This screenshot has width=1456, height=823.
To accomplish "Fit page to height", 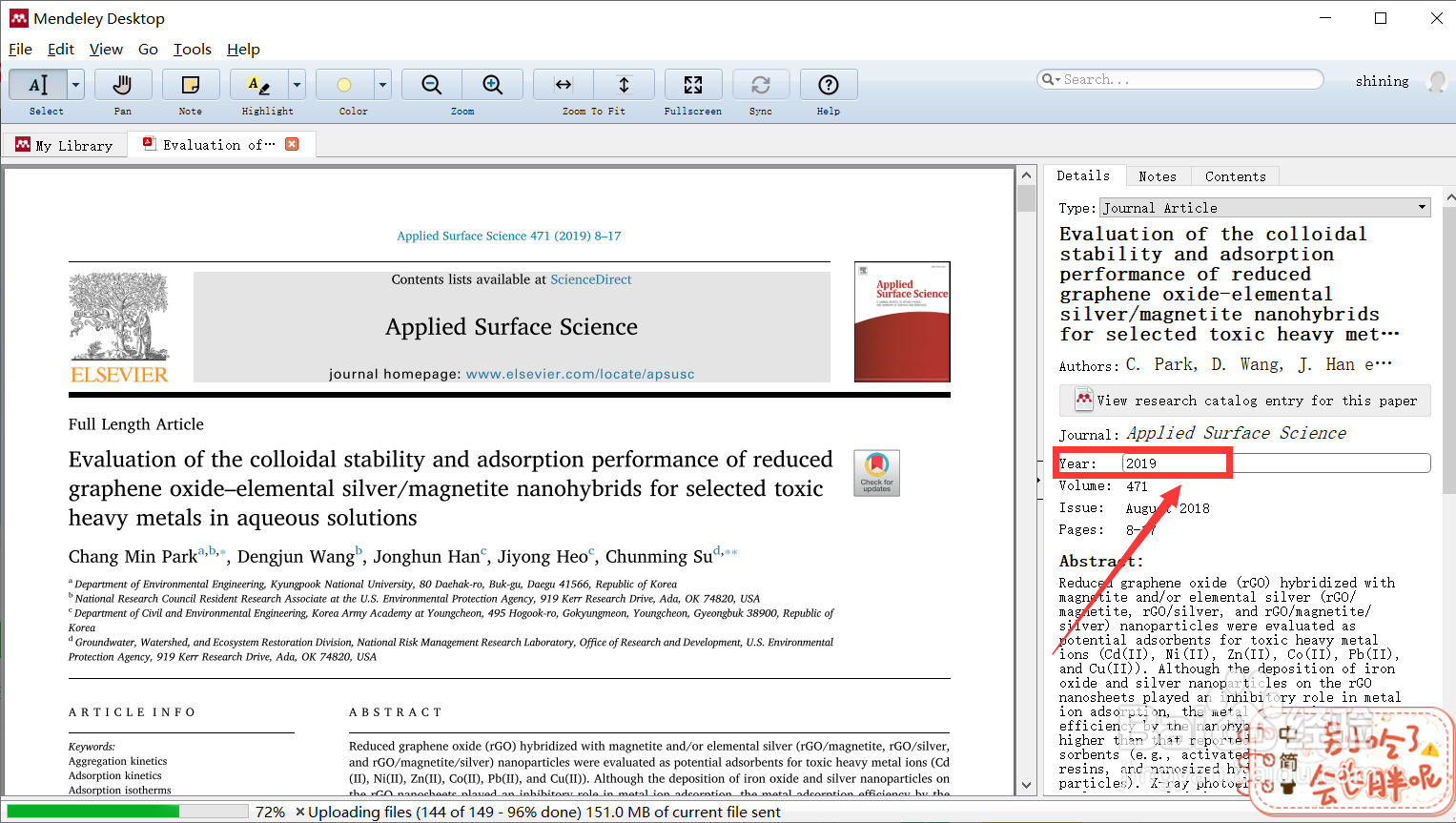I will pyautogui.click(x=625, y=85).
